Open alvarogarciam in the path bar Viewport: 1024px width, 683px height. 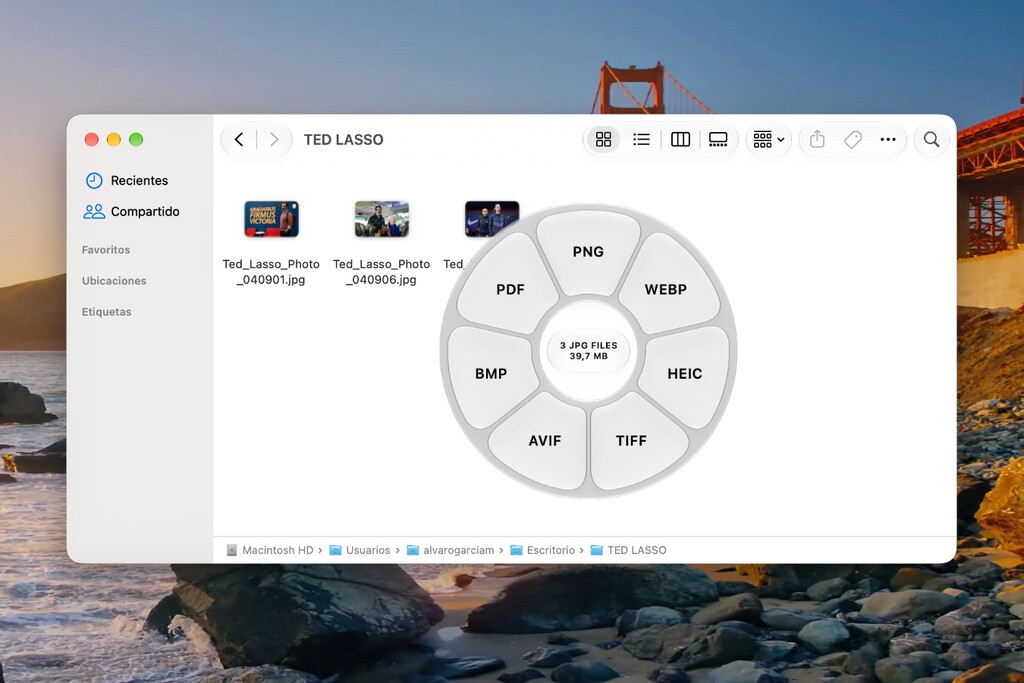pyautogui.click(x=451, y=550)
